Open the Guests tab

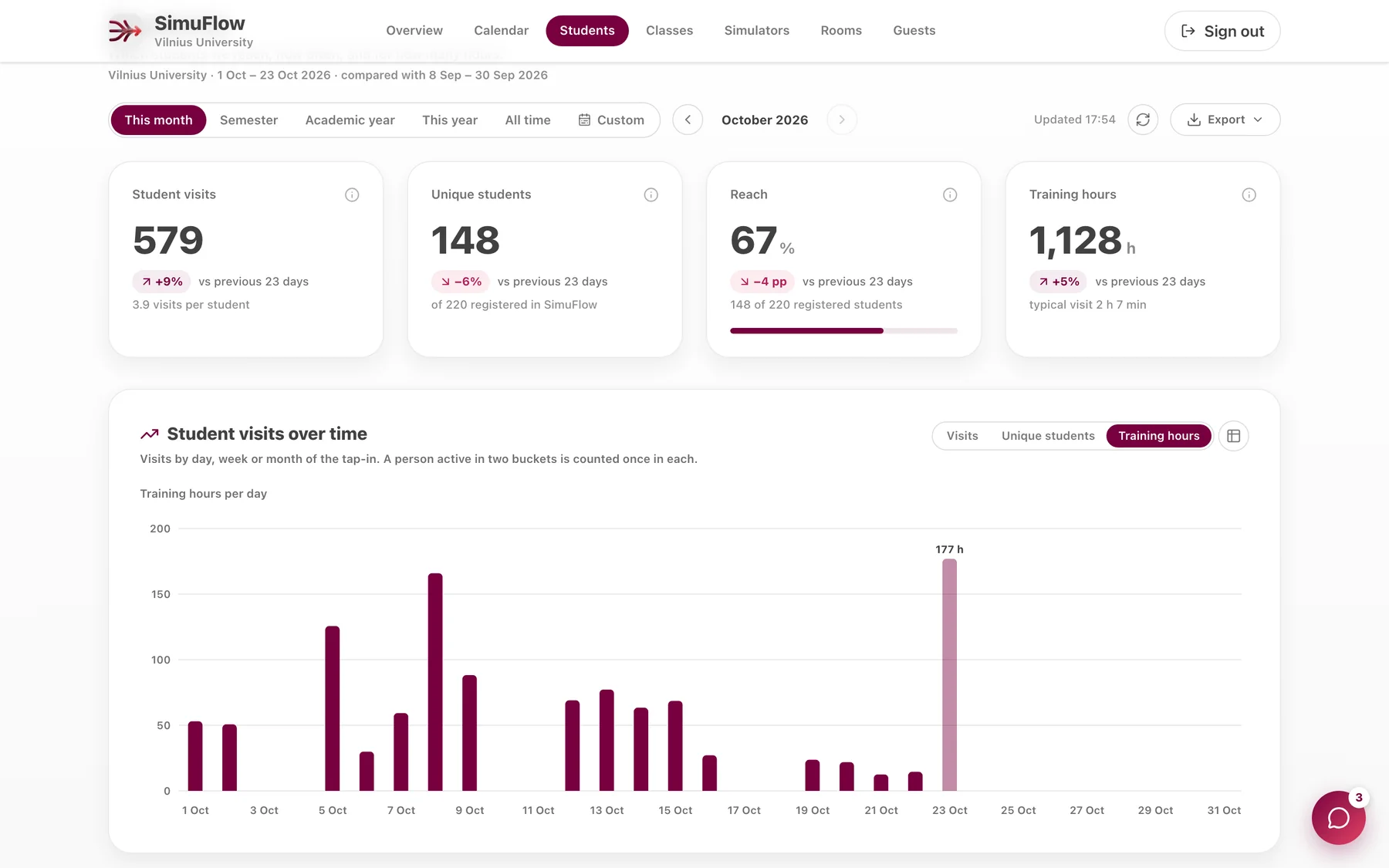tap(914, 31)
